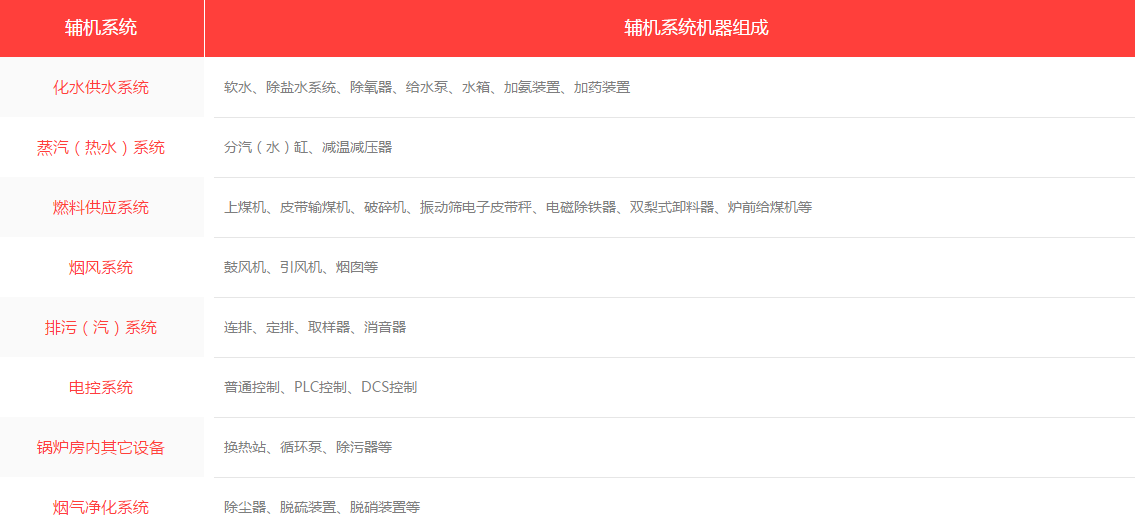Click the description starting with 软水、除盐水系统
The width and height of the screenshot is (1135, 527).
click(x=427, y=87)
